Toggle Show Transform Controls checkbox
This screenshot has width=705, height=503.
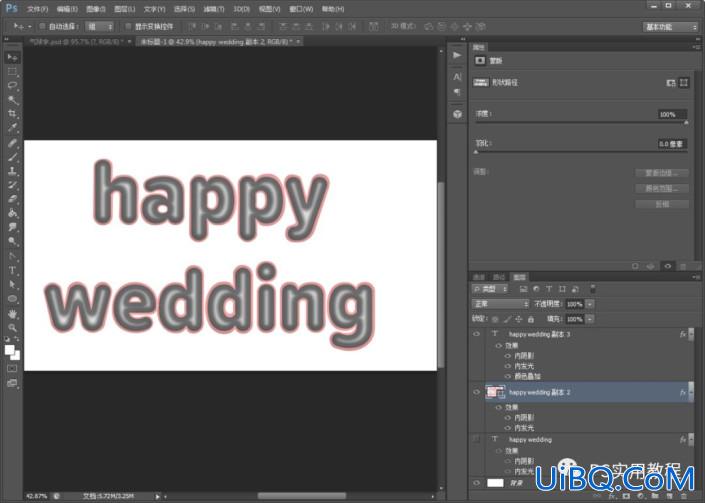tap(128, 27)
